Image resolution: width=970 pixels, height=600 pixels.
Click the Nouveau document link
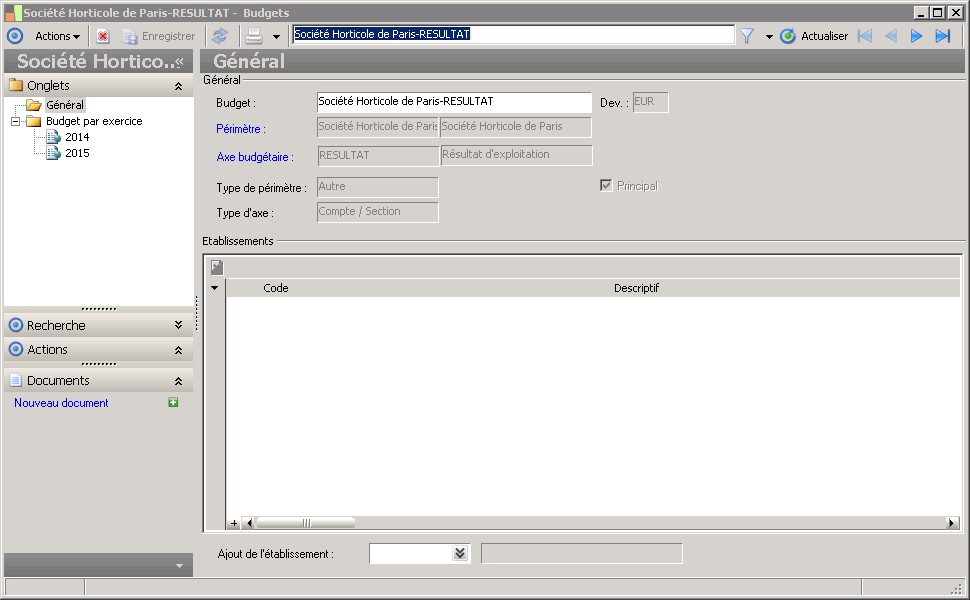point(61,403)
